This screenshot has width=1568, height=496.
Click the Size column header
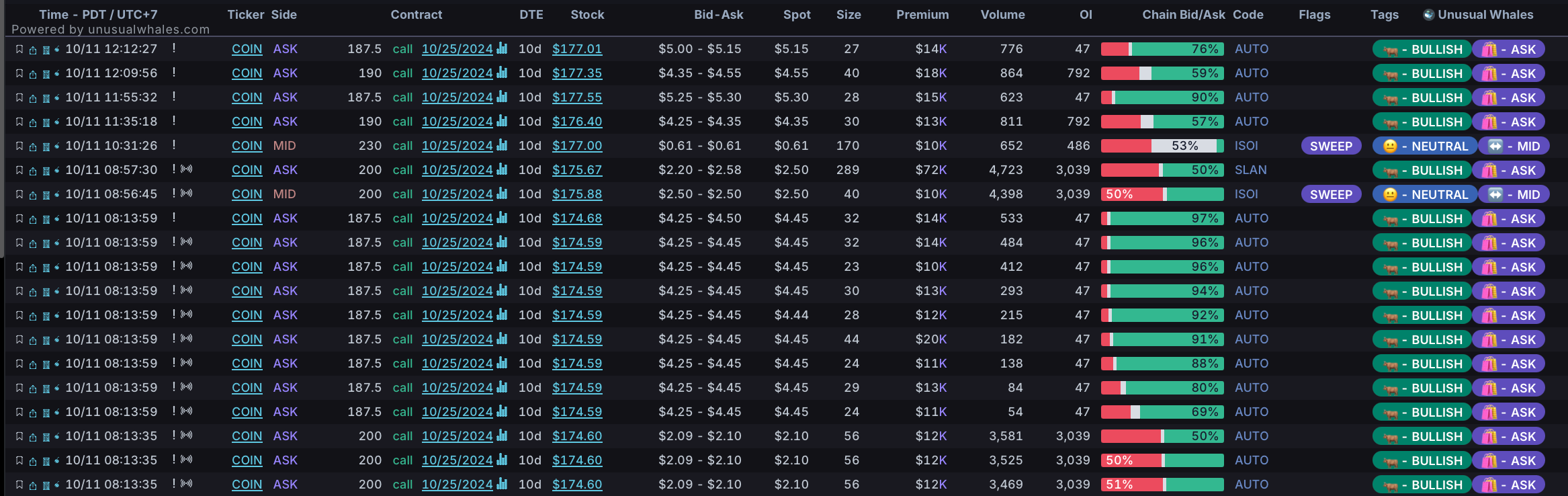coord(848,14)
